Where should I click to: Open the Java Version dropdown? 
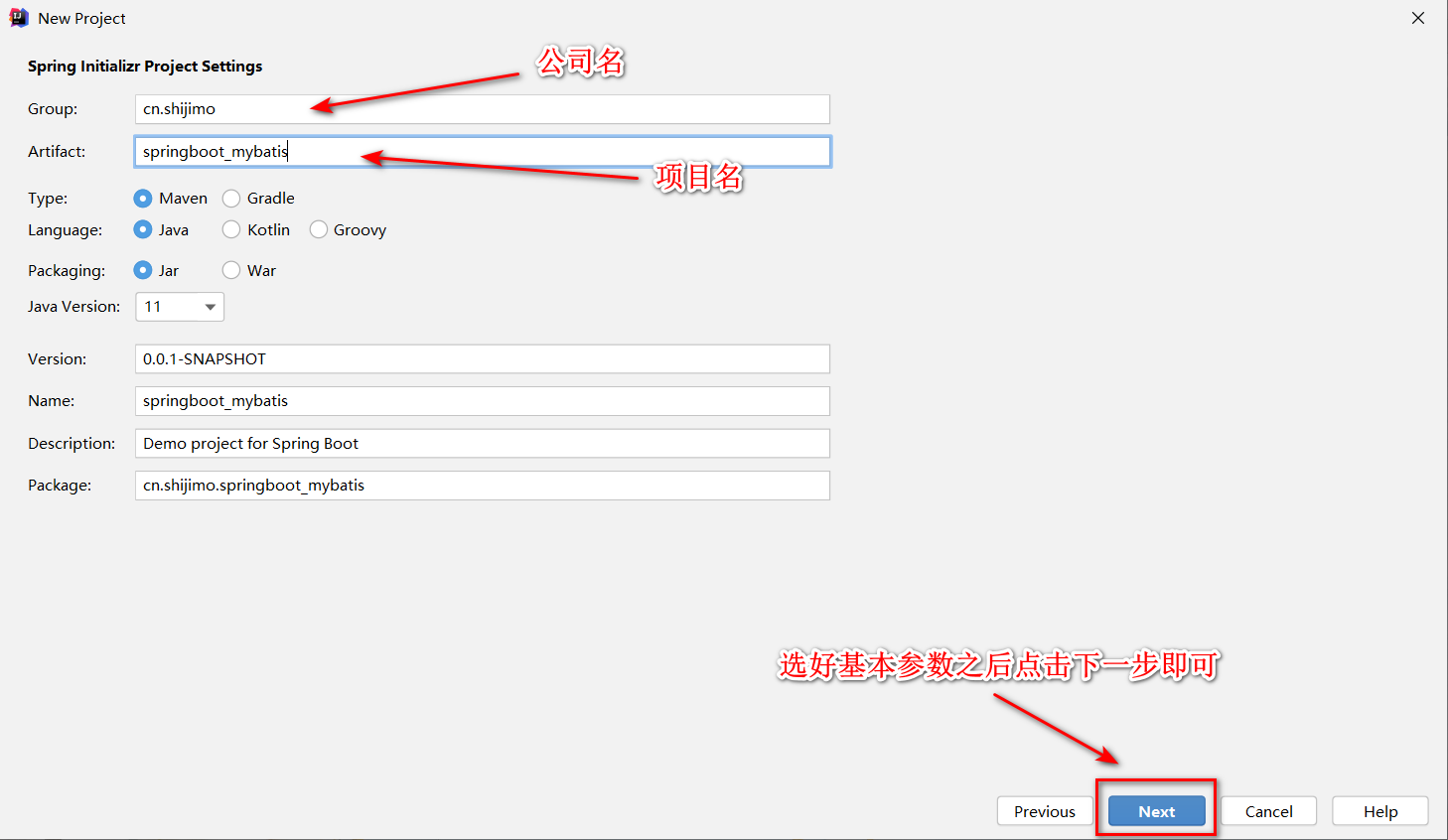pyautogui.click(x=180, y=307)
